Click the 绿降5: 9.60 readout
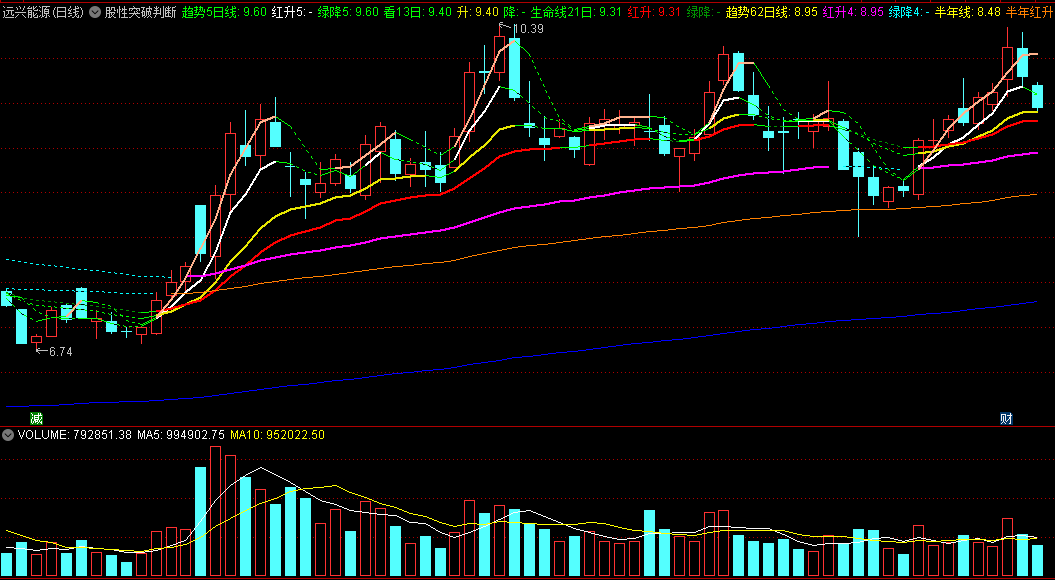 (349, 12)
